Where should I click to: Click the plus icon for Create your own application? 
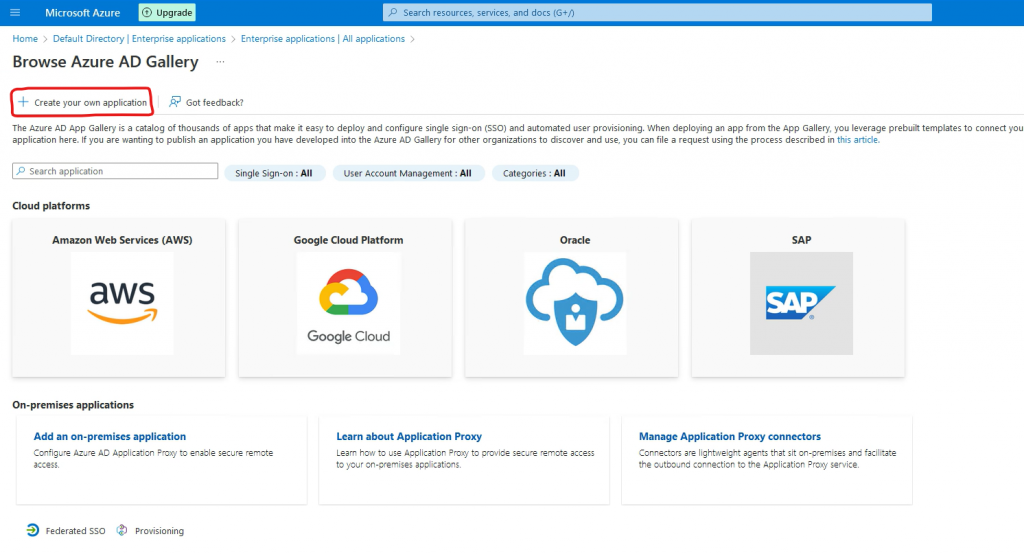click(x=23, y=102)
